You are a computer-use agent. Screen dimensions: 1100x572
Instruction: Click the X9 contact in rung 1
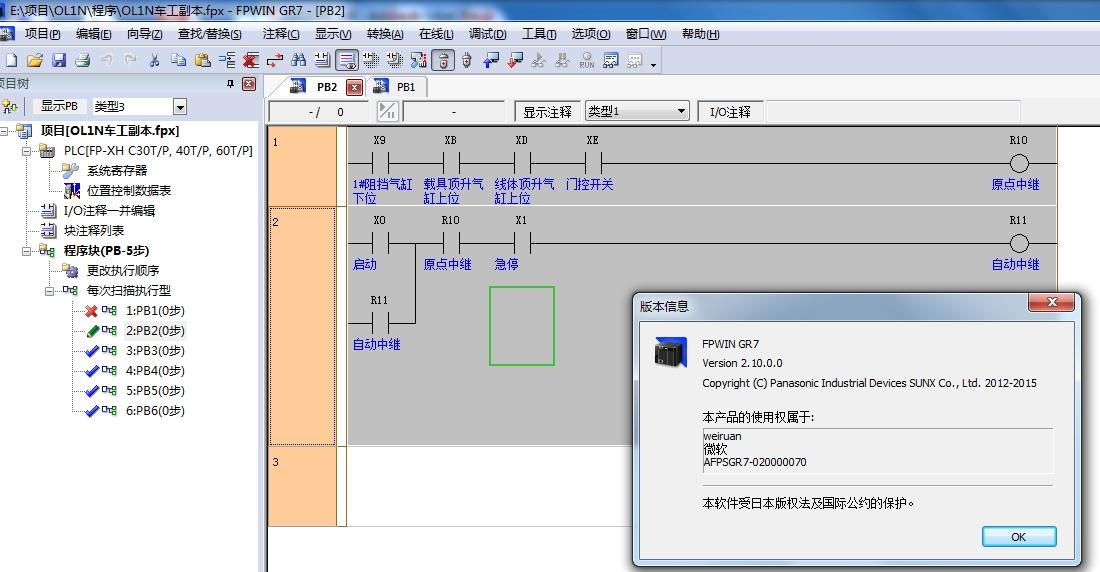click(380, 164)
